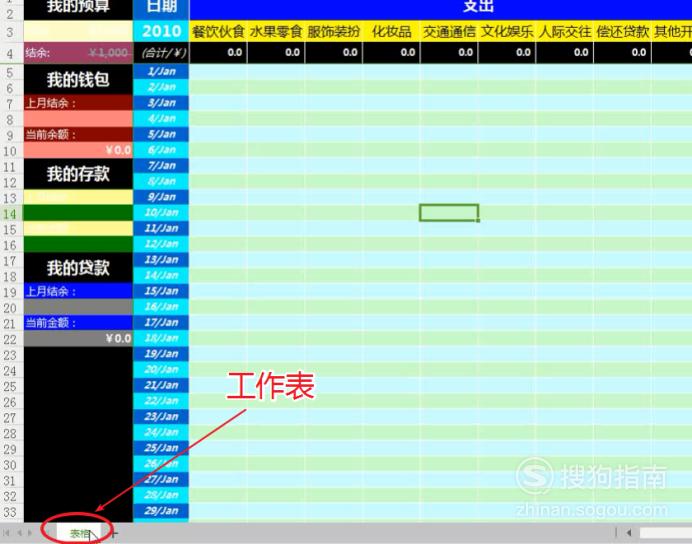Screen dimensions: 692x544
Task: Select the 7/Jan date cell
Action: (x=161, y=165)
